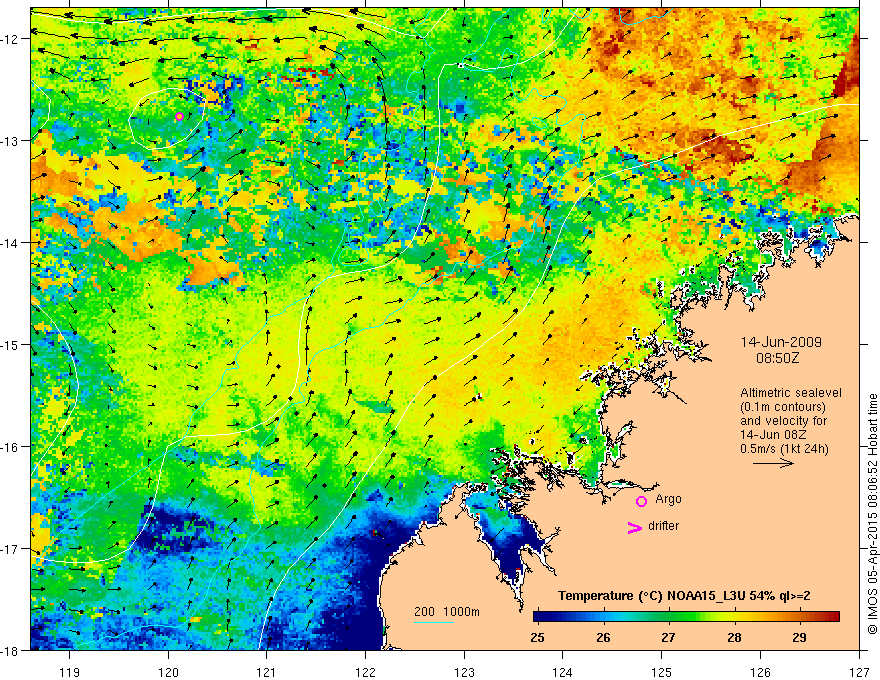880x680 pixels.
Task: Click the longitude label 125
Action: pyautogui.click(x=662, y=672)
